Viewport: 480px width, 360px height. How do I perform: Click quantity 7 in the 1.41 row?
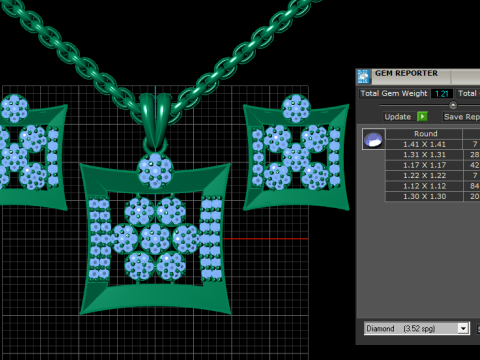[x=475, y=144]
